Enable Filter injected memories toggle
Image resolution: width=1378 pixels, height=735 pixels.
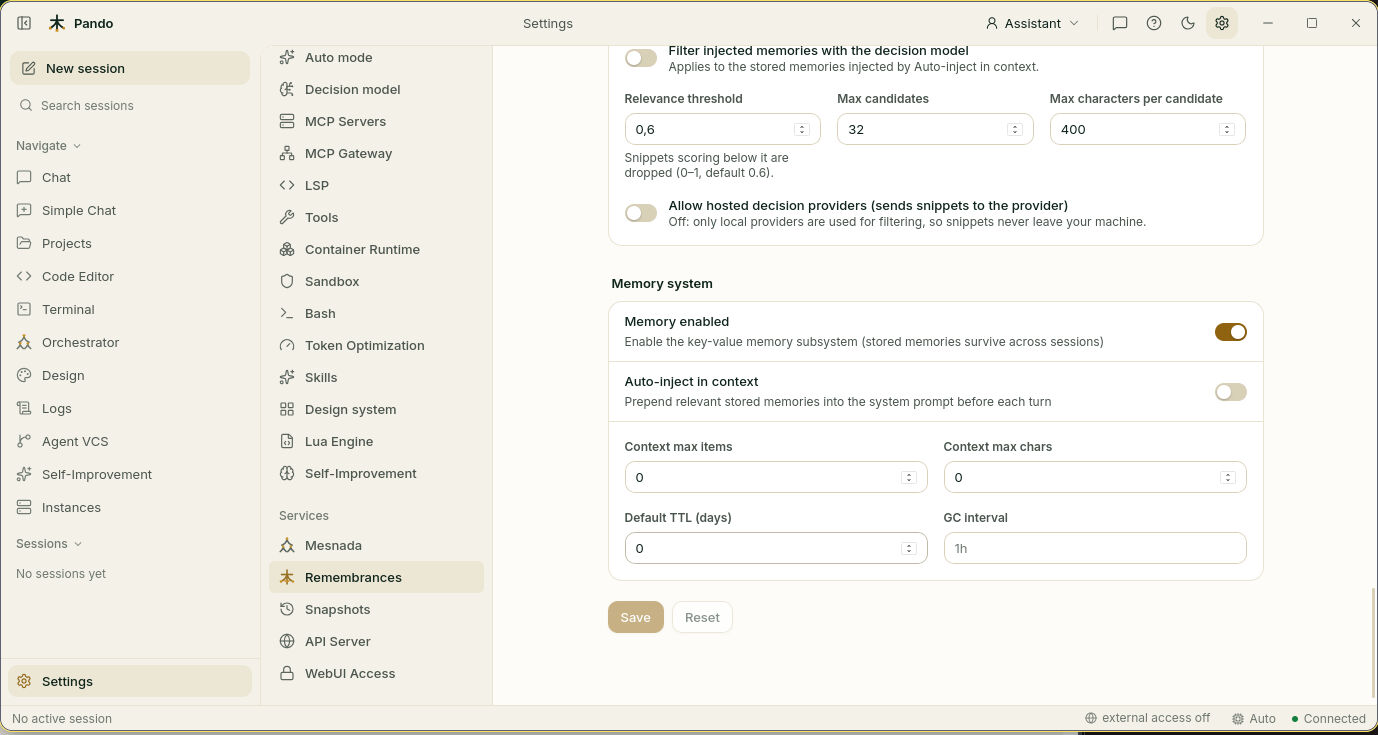641,58
